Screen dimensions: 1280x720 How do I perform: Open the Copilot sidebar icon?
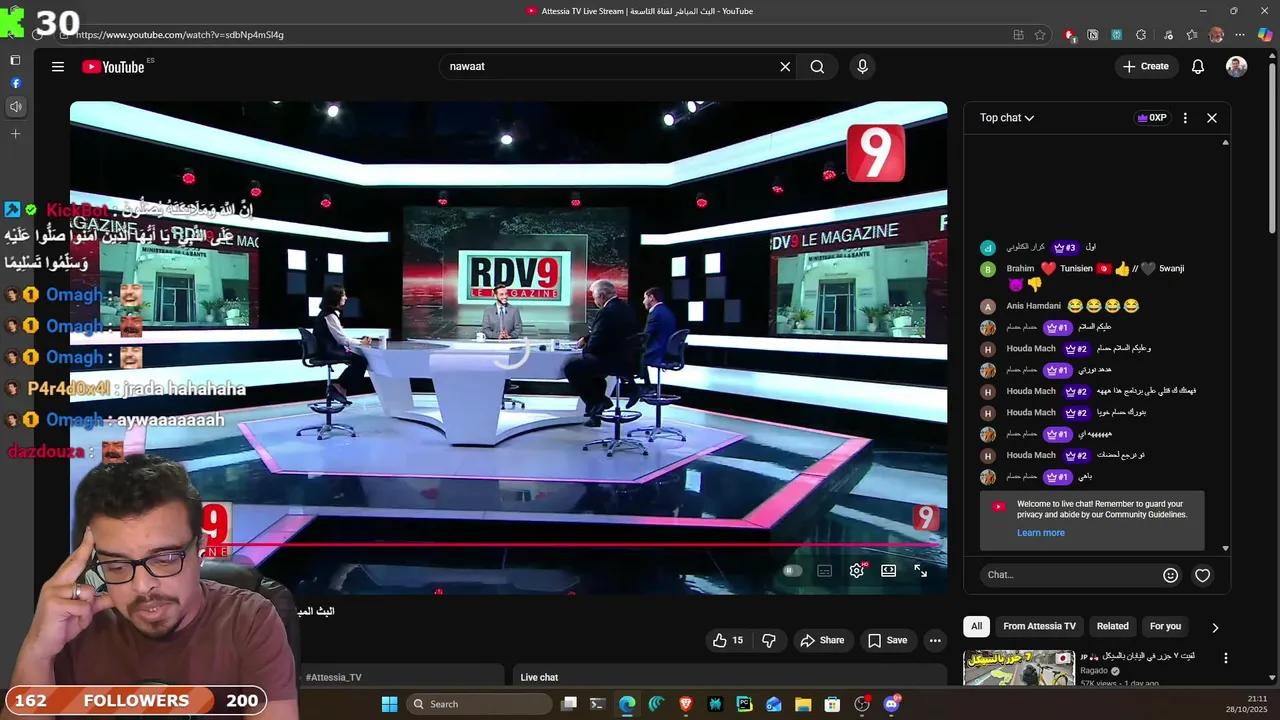point(1265,35)
